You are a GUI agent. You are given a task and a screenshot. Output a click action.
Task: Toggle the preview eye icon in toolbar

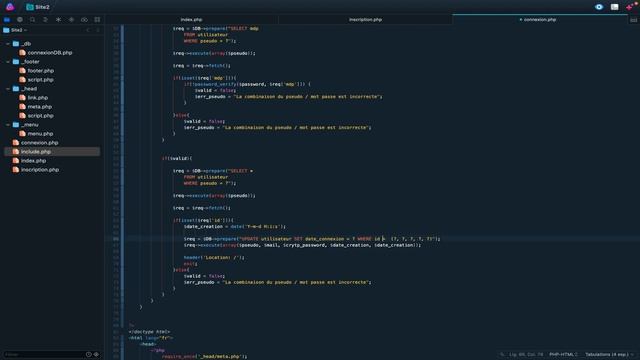[x=599, y=7]
